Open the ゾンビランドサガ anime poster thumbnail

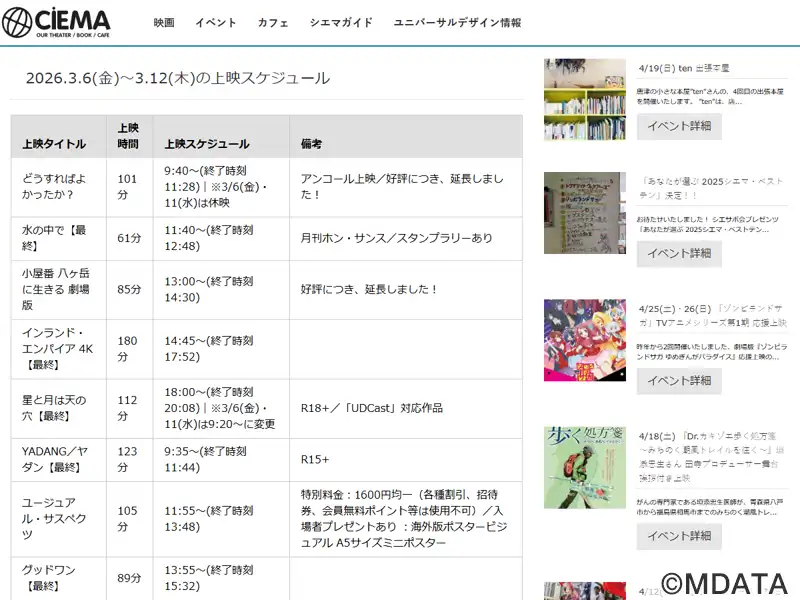pos(585,340)
